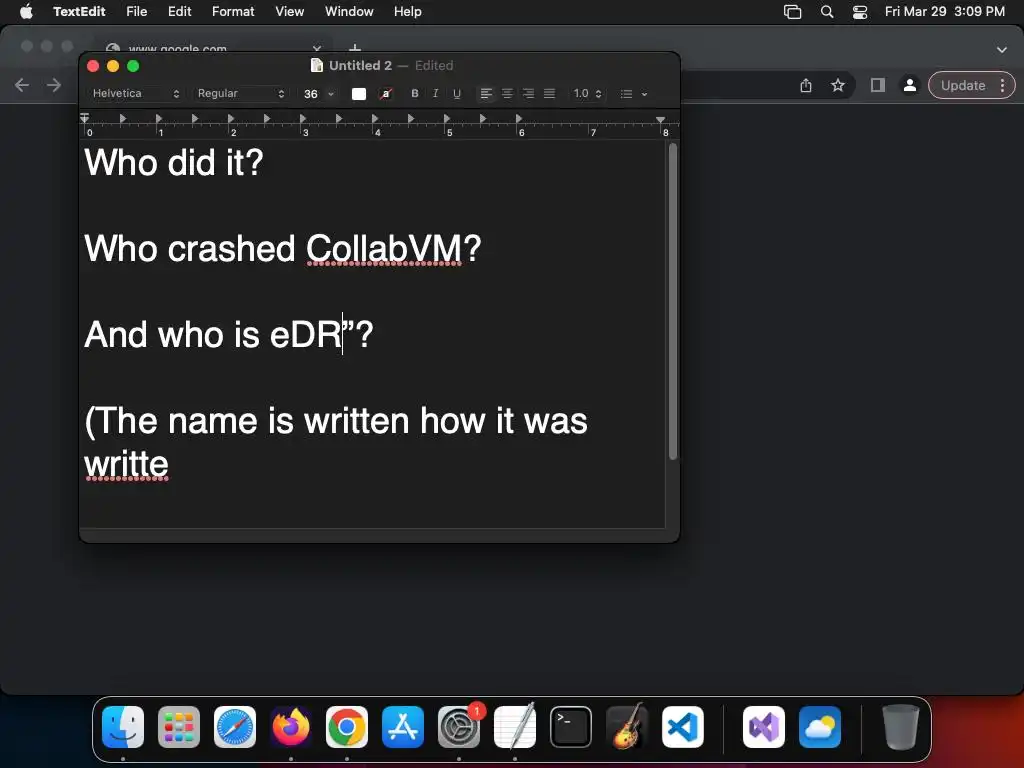Open the text background color picker
Viewport: 1024px width, 768px height.
pyautogui.click(x=386, y=93)
